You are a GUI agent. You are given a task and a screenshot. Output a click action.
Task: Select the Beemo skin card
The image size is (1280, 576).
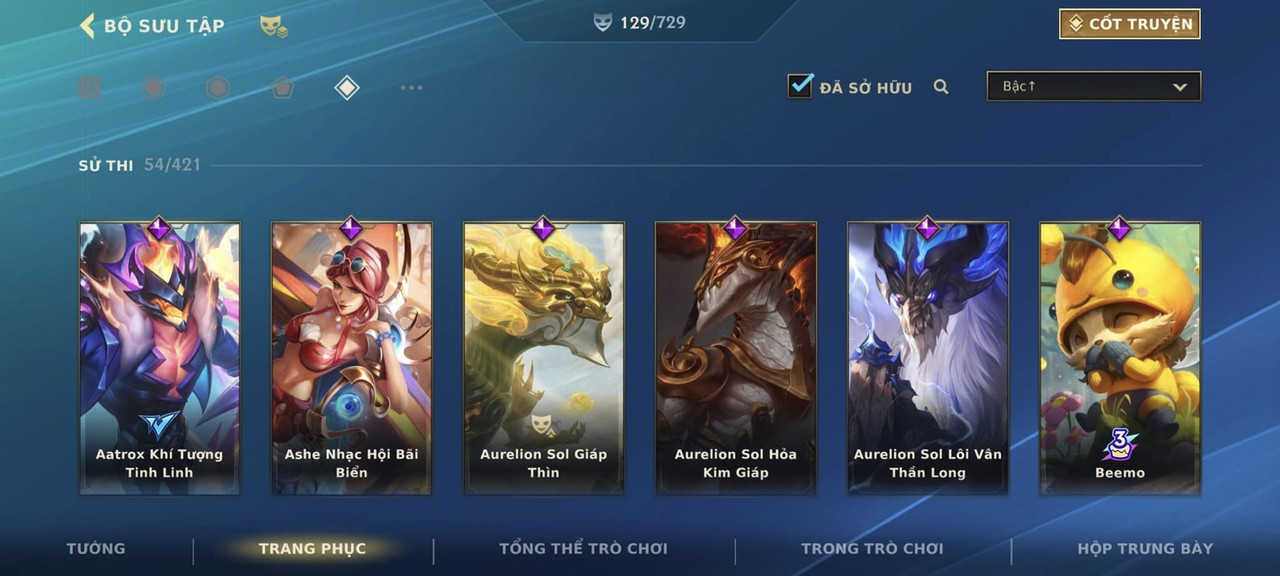[x=1120, y=358]
